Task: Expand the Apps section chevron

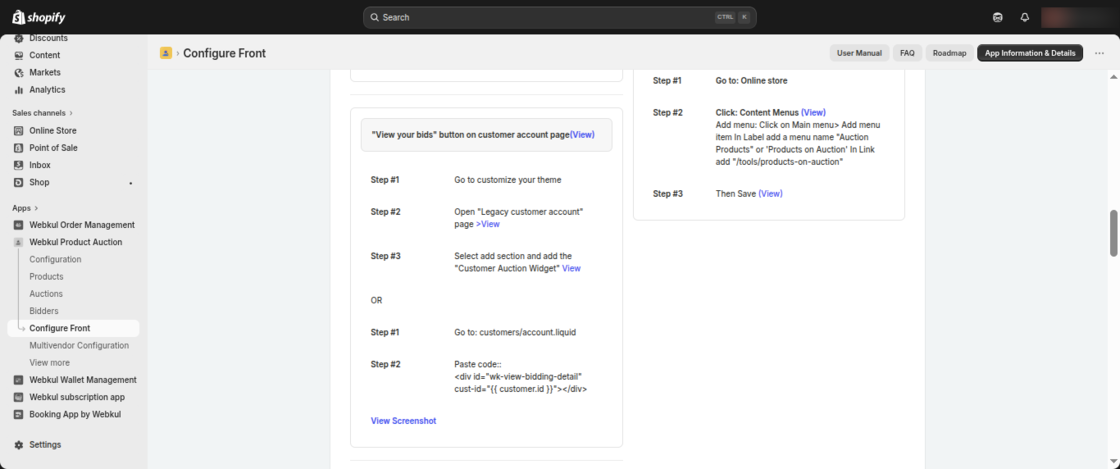Action: coord(36,208)
